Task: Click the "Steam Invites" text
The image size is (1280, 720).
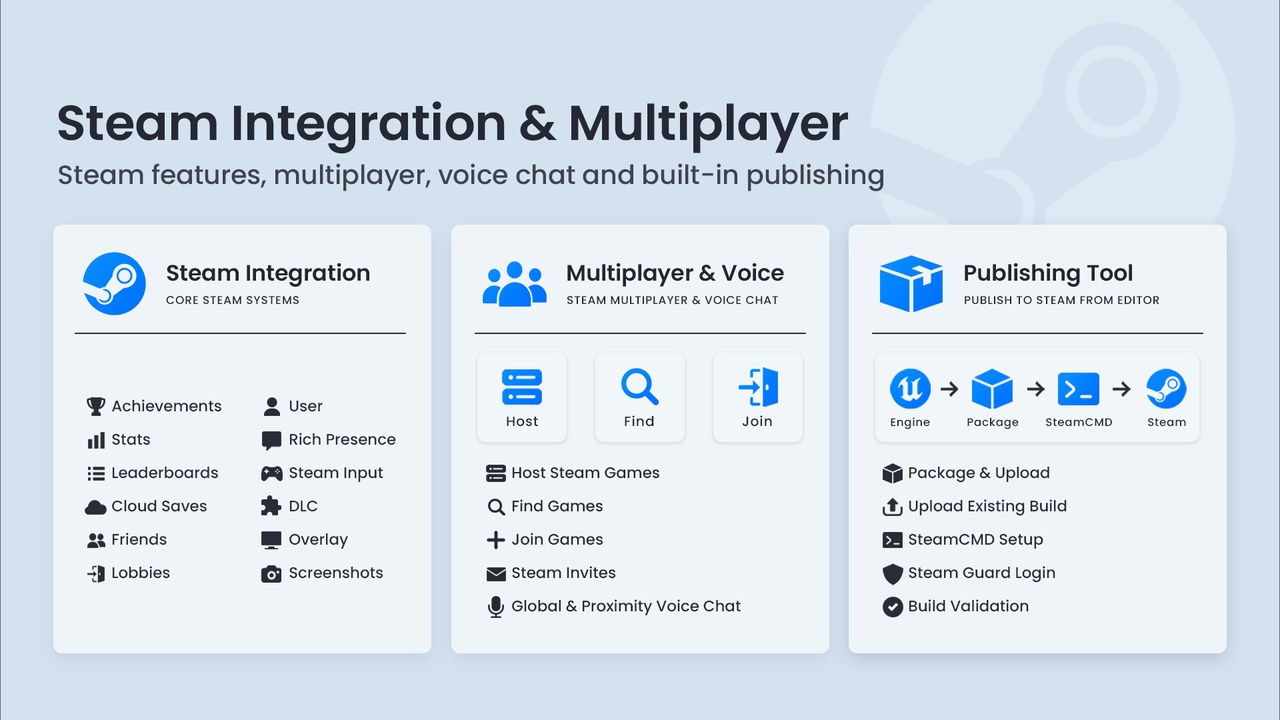Action: click(563, 573)
